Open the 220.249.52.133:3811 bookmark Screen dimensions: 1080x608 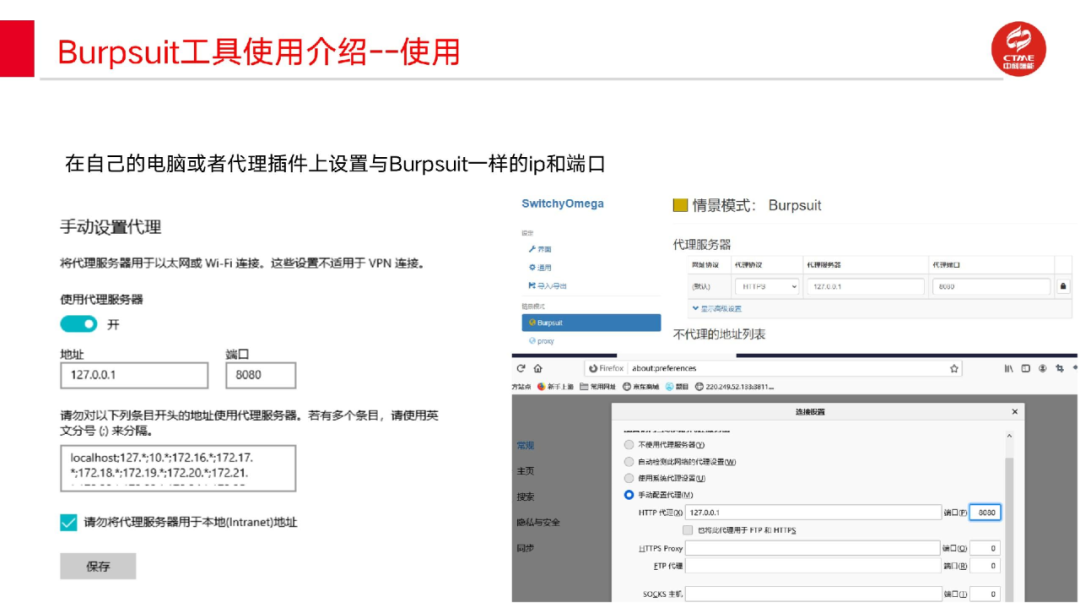click(x=734, y=387)
